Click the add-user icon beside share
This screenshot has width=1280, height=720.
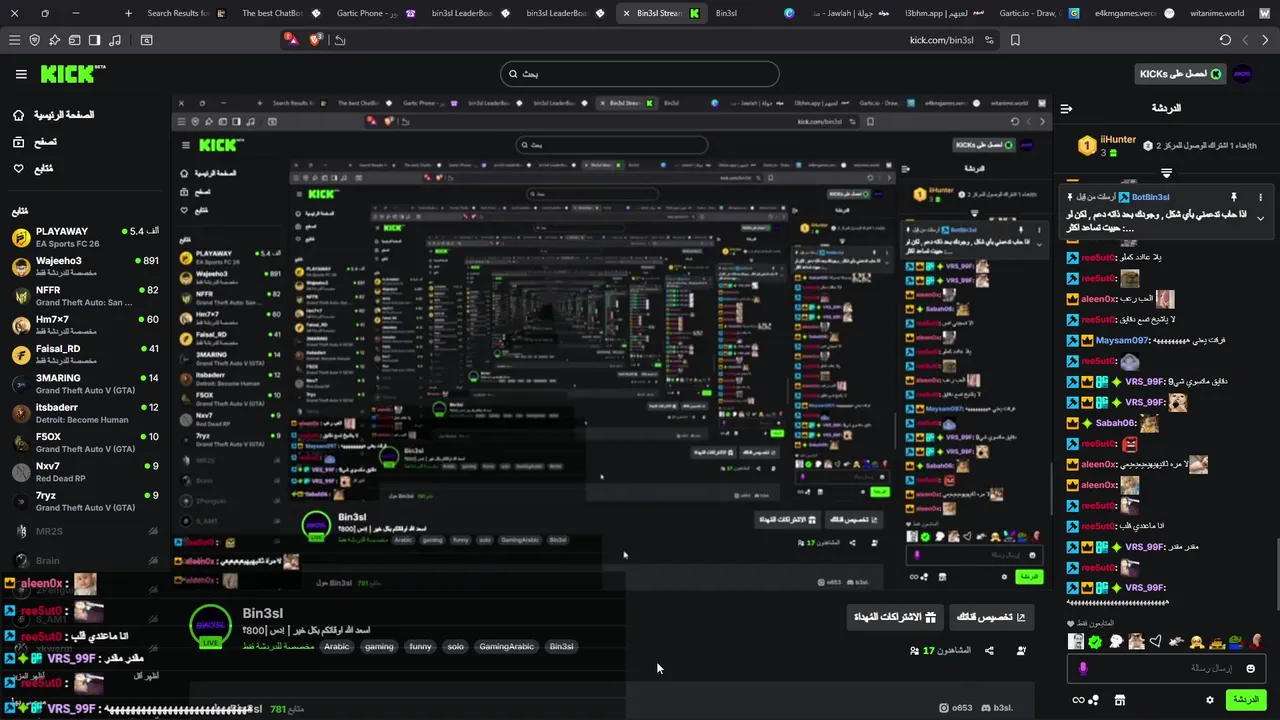[1021, 651]
